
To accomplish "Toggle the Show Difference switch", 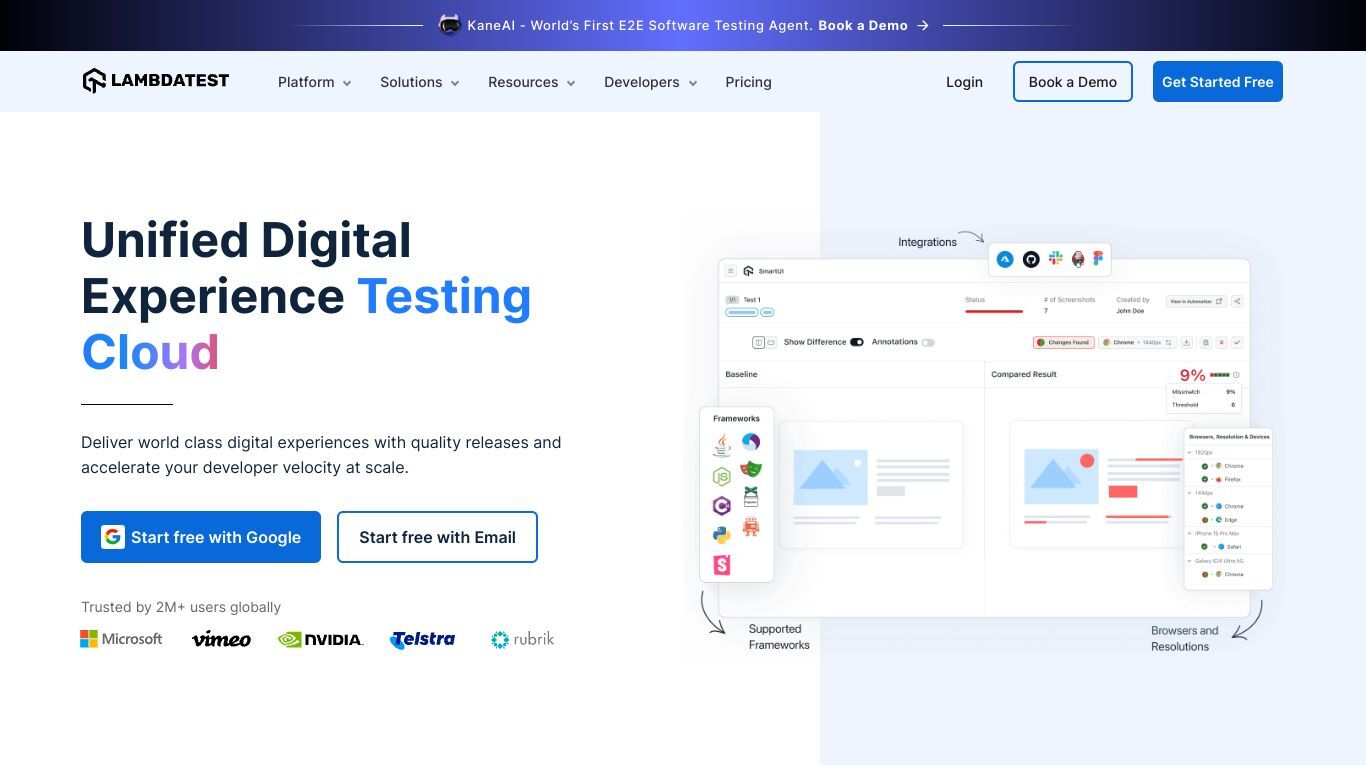I will [x=857, y=342].
